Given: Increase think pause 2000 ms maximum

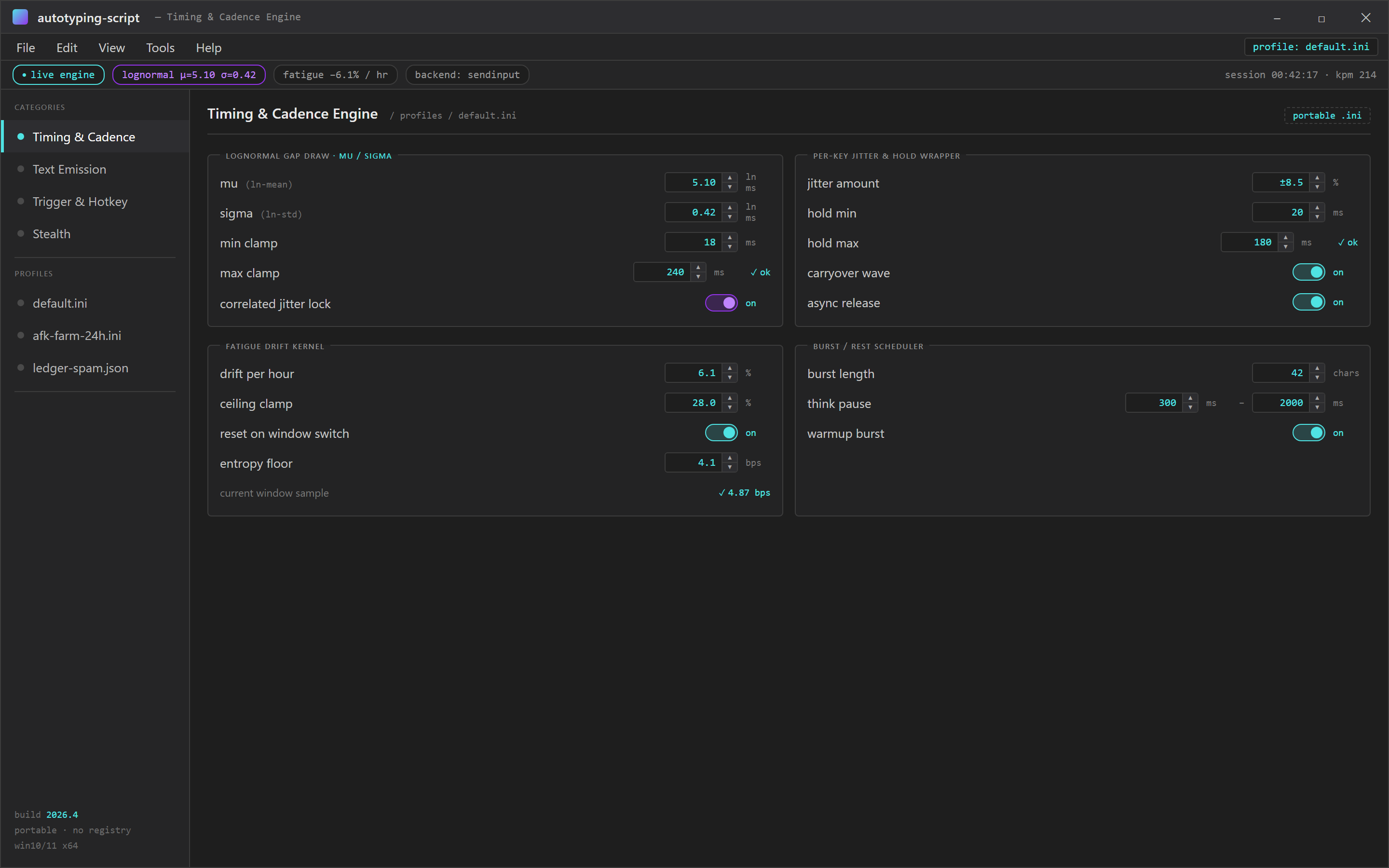Looking at the screenshot, I should click(1317, 398).
